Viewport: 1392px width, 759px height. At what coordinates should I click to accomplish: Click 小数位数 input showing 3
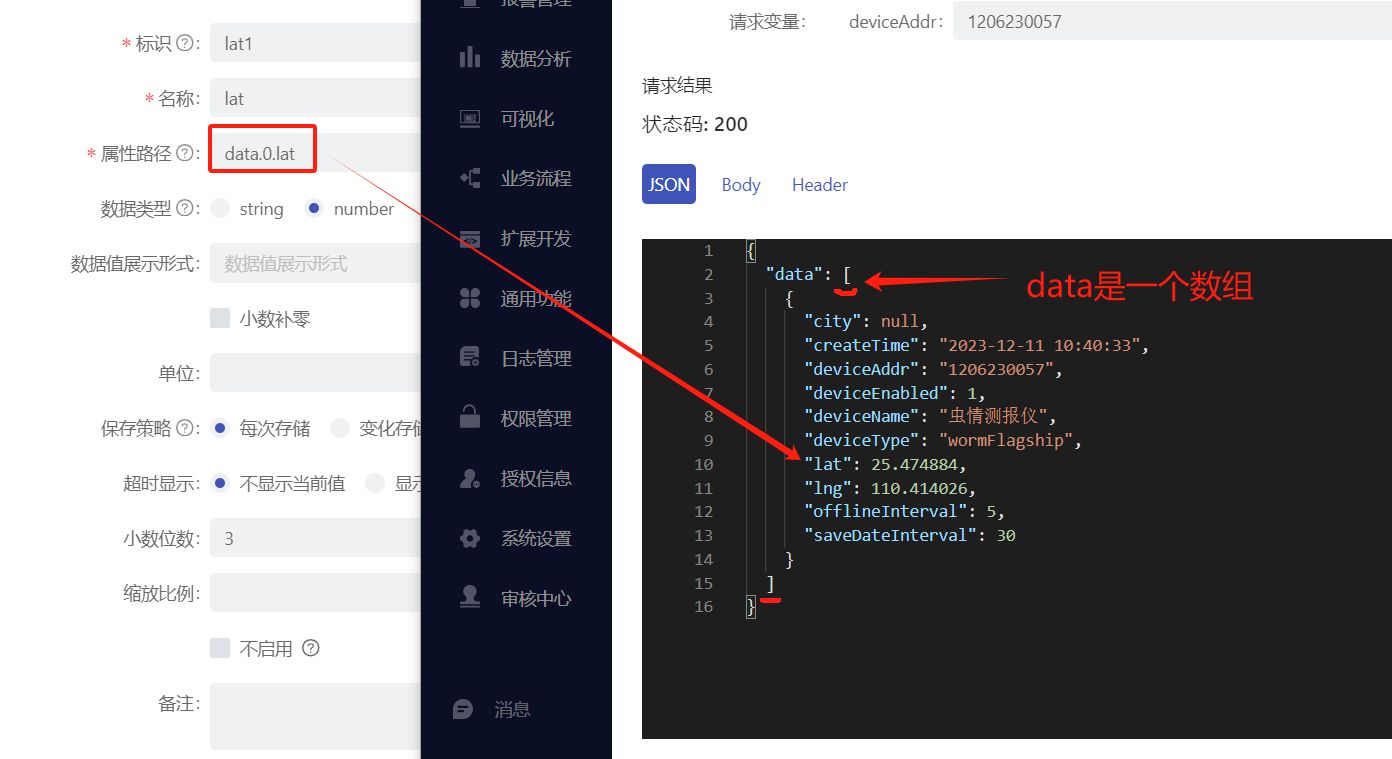[x=315, y=538]
